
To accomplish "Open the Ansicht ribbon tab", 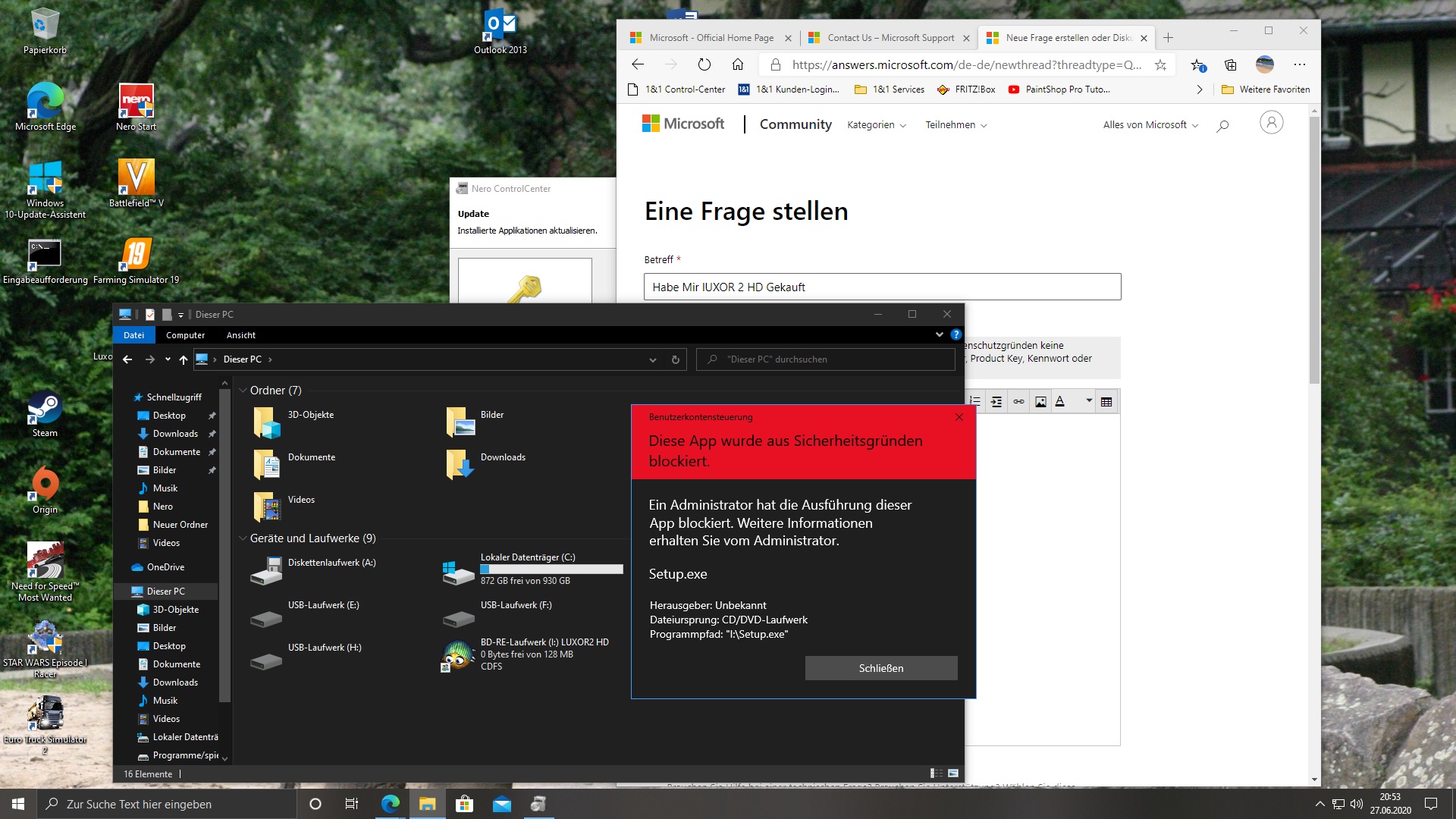I will click(241, 334).
